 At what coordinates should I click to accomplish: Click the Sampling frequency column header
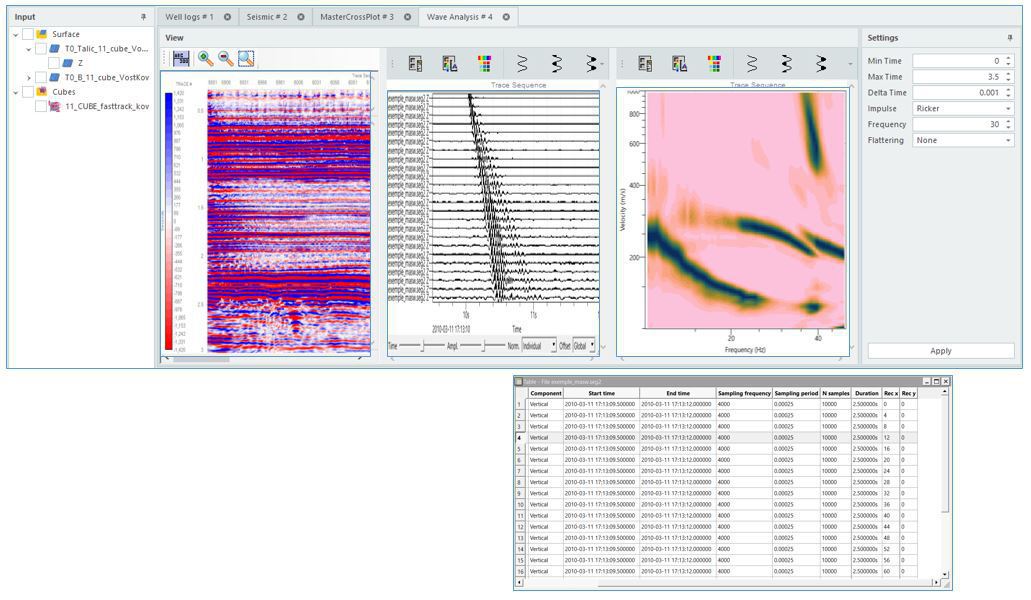pyautogui.click(x=744, y=393)
